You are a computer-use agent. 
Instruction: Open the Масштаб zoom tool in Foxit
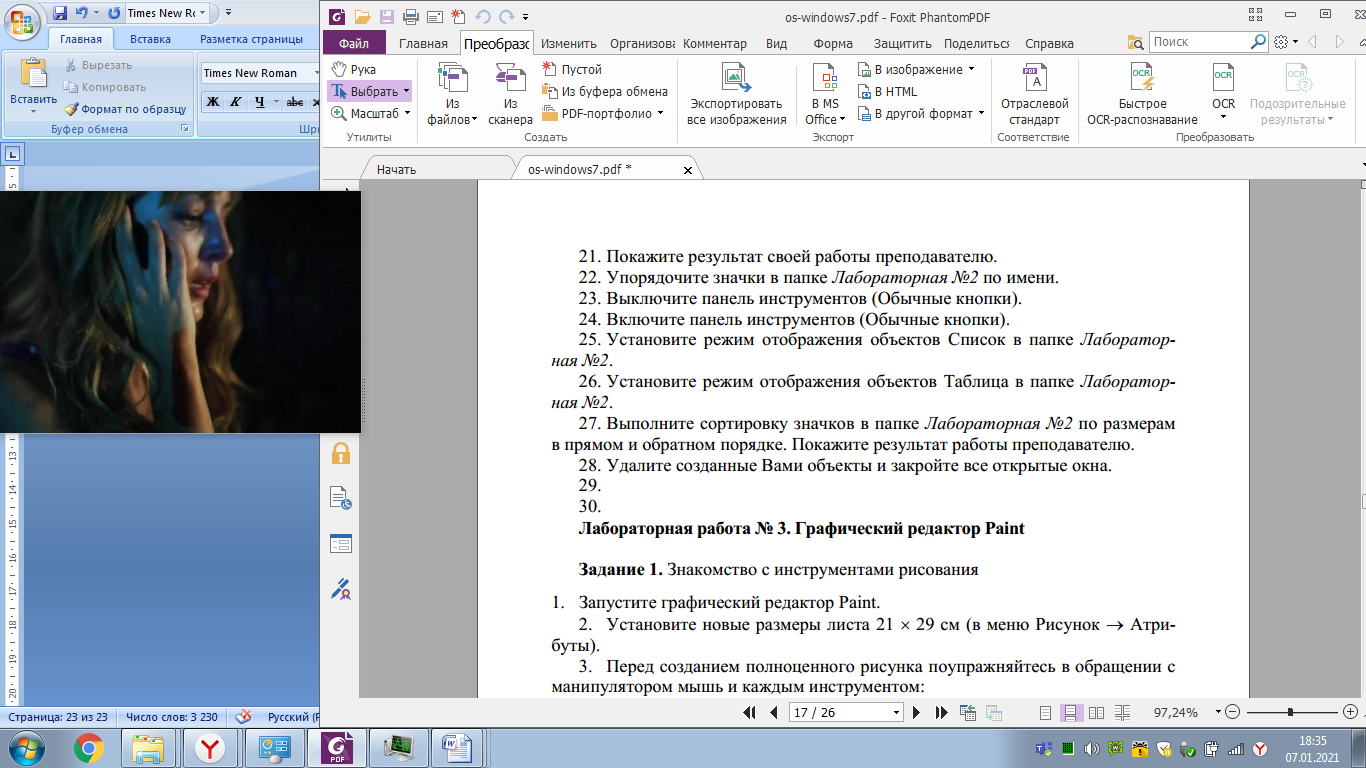370,113
